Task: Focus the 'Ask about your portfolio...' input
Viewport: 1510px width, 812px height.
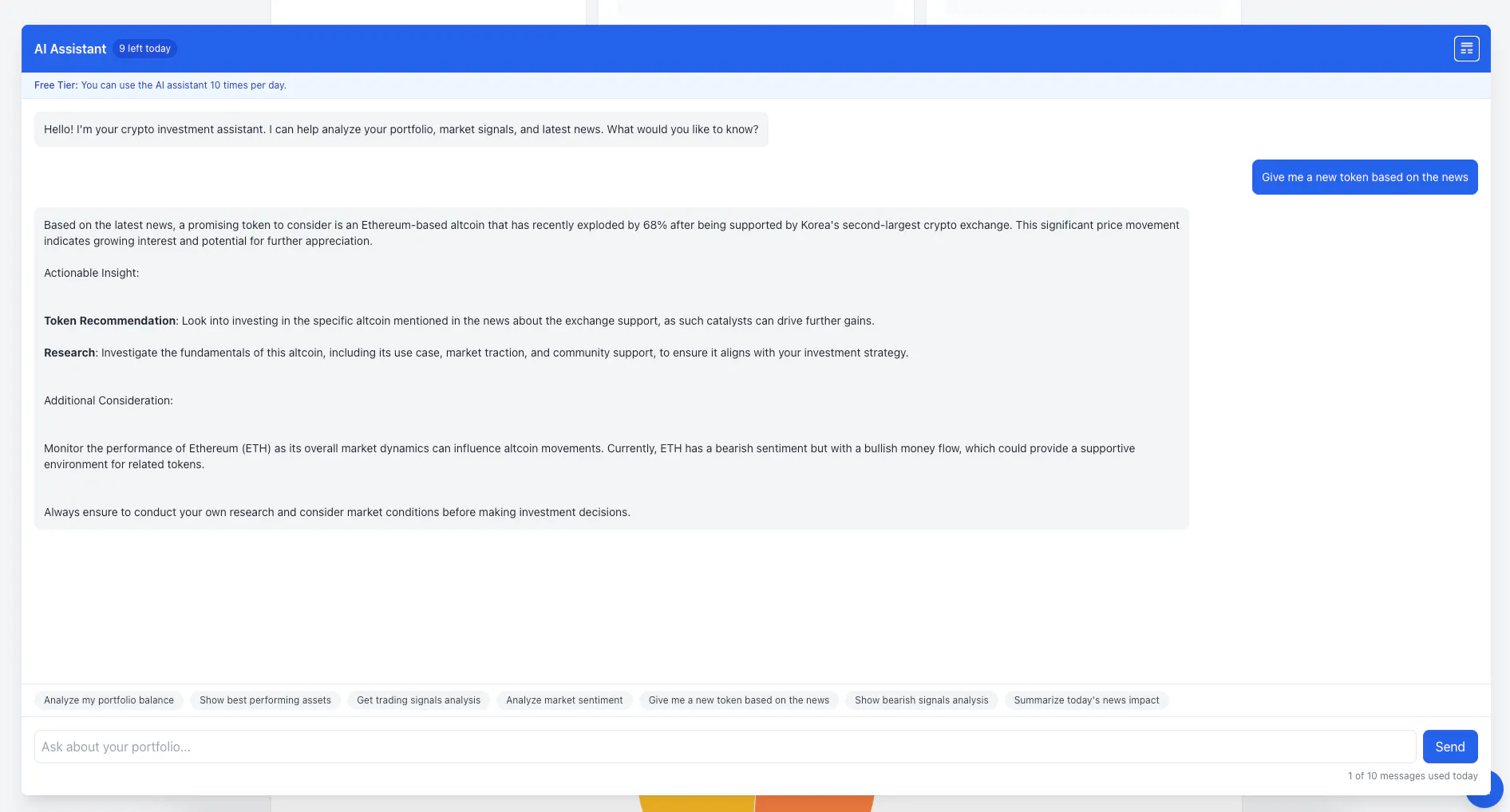Action: [x=725, y=747]
